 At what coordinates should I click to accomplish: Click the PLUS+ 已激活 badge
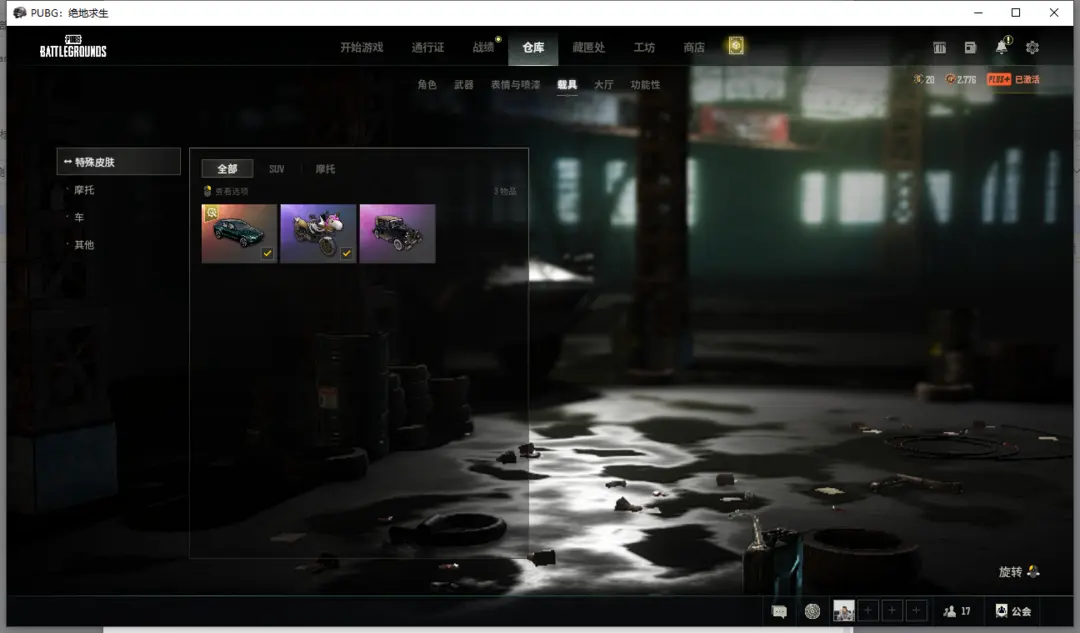tap(1013, 79)
